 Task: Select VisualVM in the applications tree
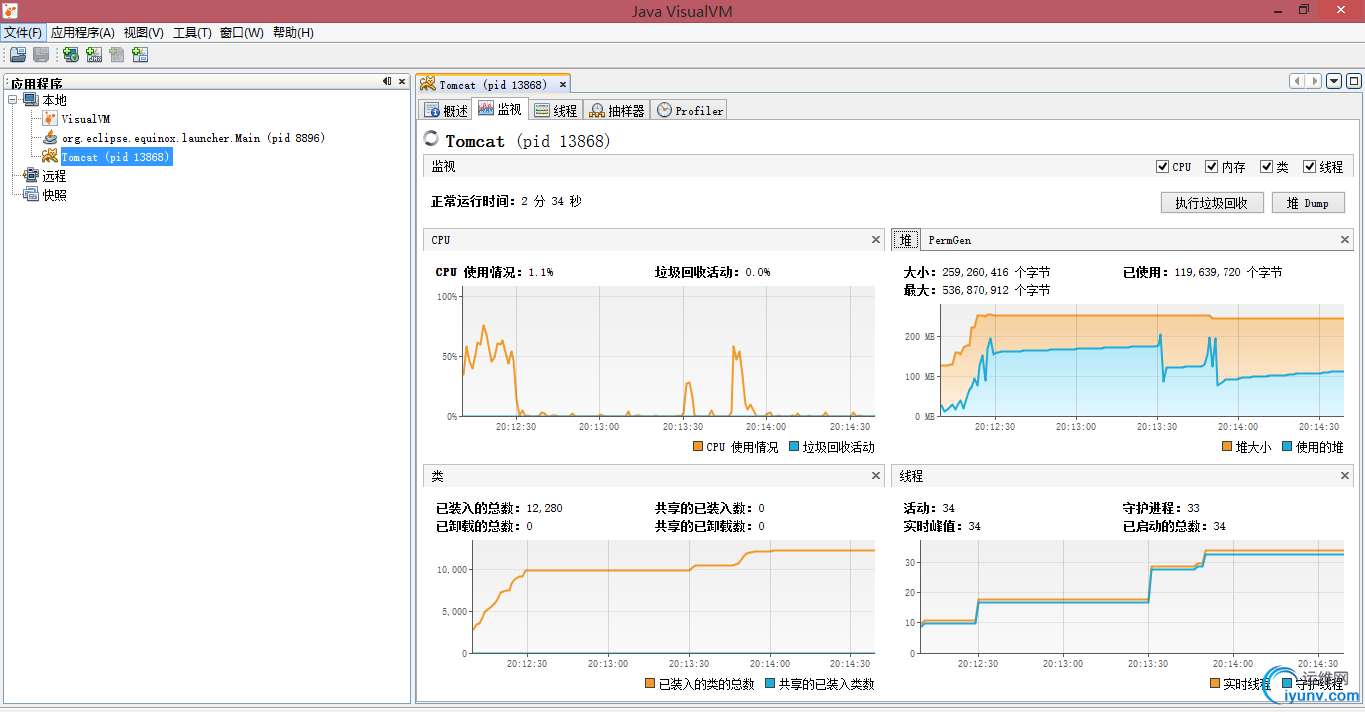pyautogui.click(x=85, y=119)
